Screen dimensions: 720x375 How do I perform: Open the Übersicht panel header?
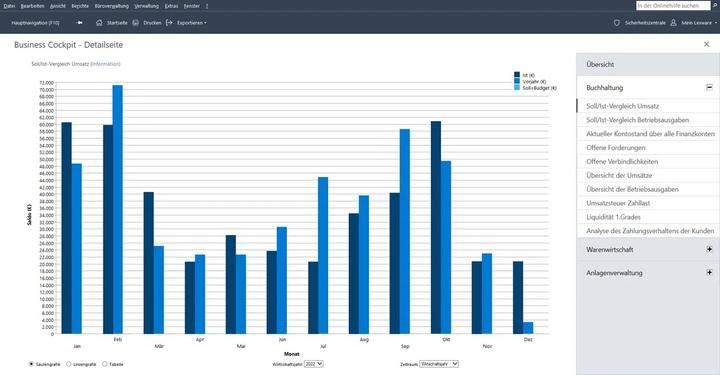tap(648, 64)
